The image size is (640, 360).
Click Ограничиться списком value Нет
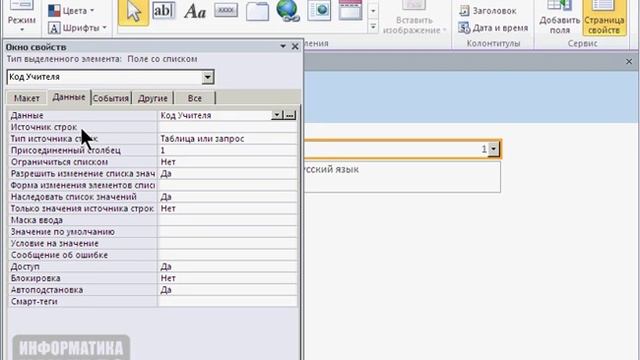(227, 162)
